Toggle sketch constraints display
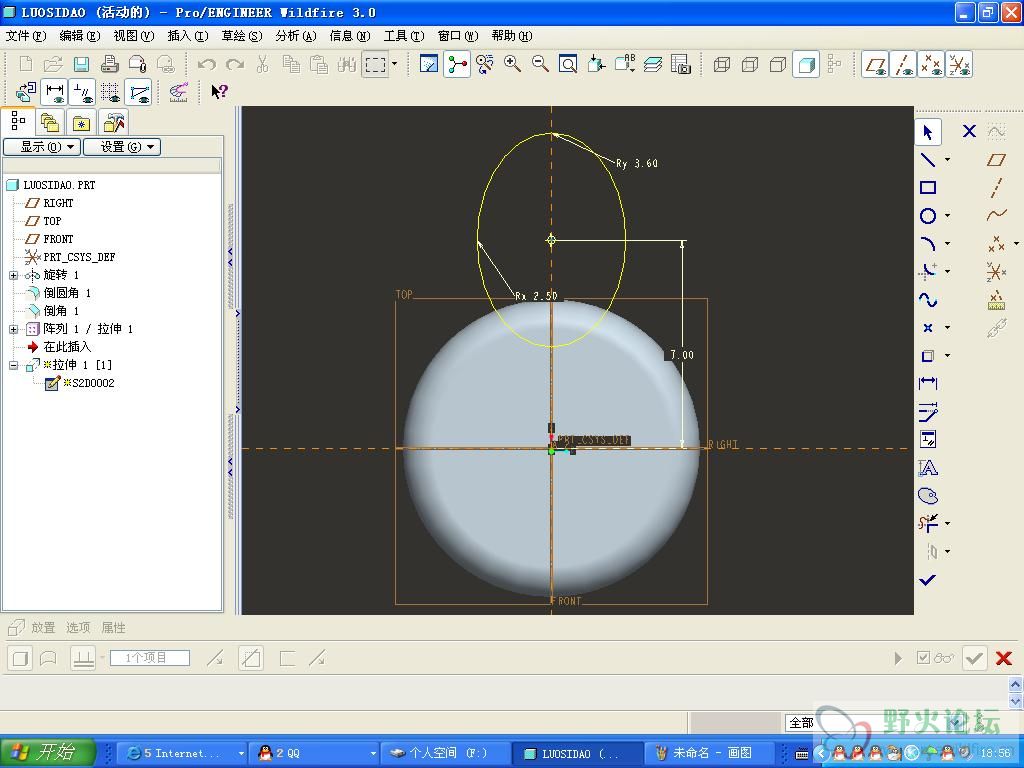 click(x=83, y=91)
